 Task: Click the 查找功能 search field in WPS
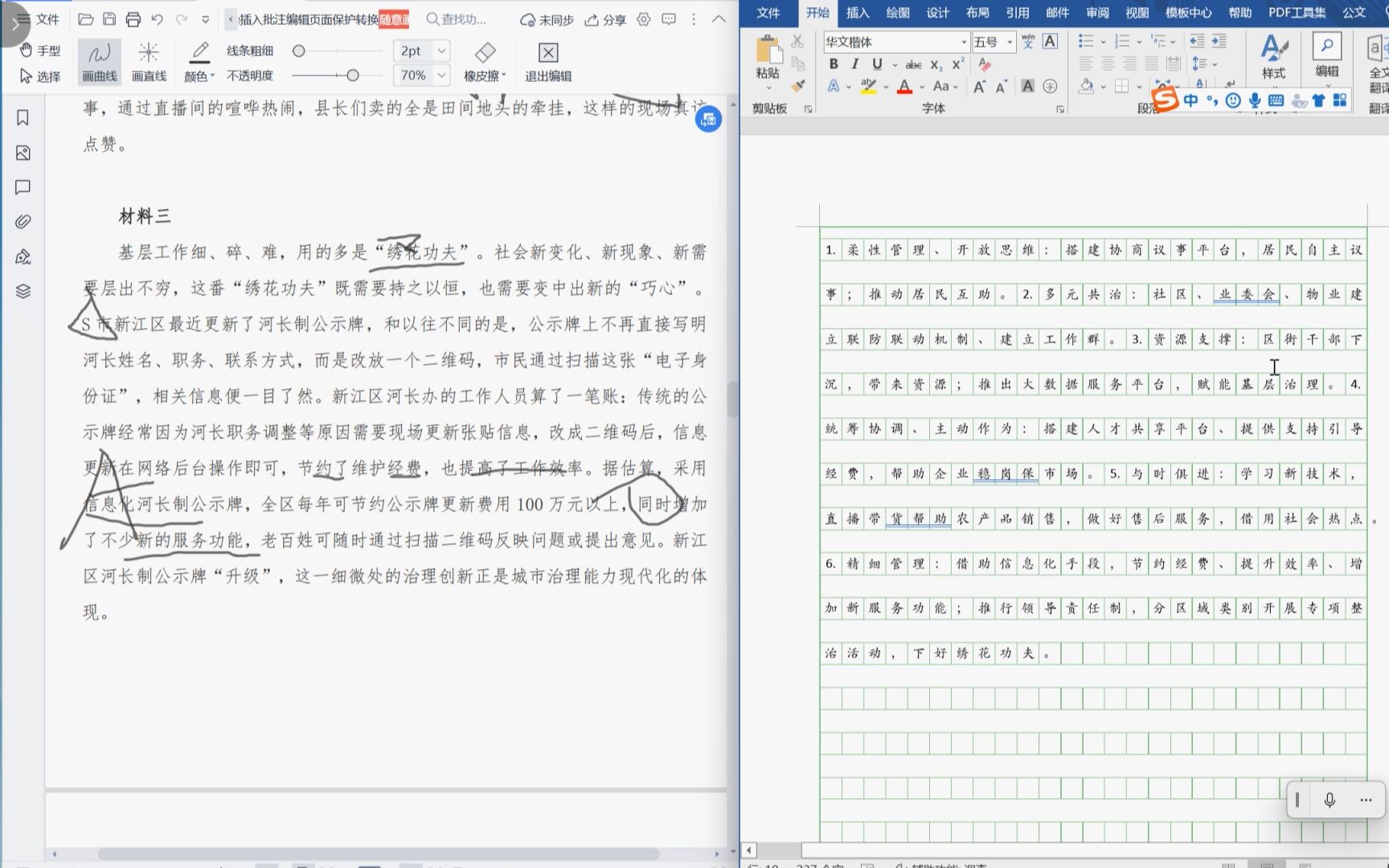[x=457, y=19]
